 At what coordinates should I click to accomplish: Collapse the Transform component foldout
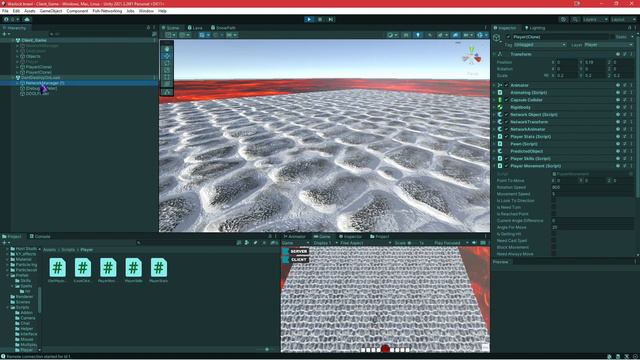[494, 54]
